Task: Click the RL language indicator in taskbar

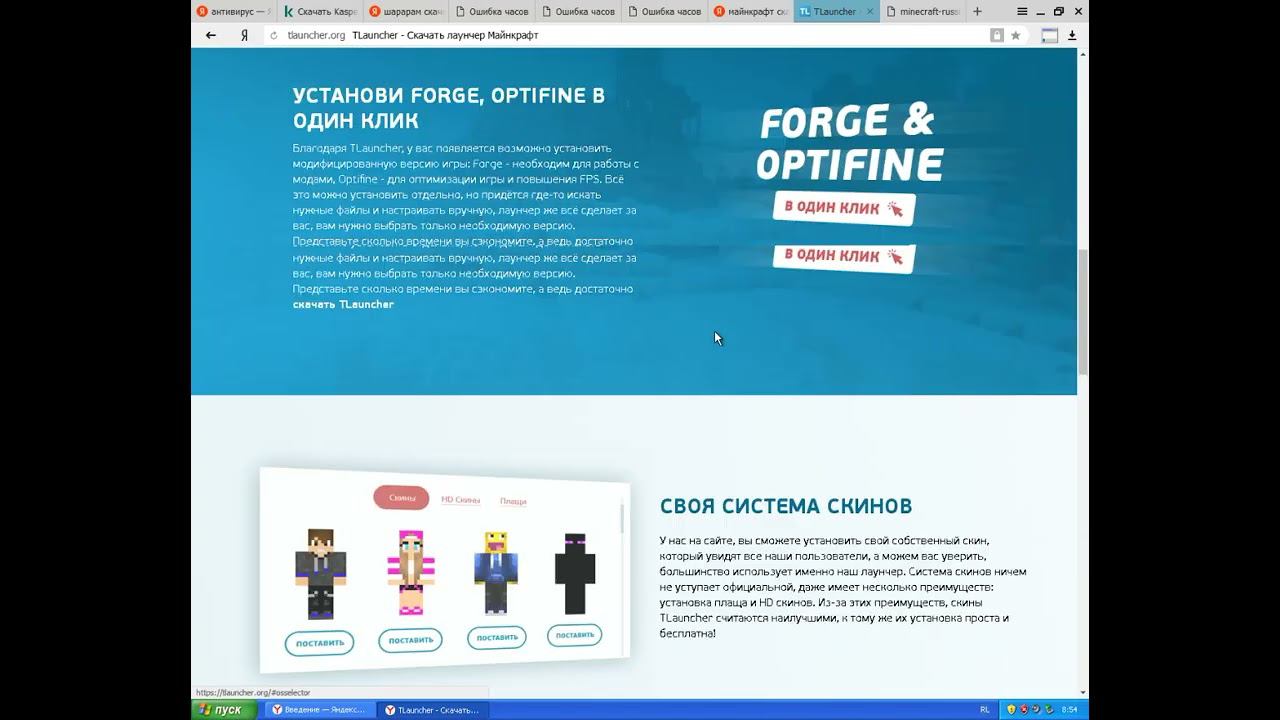Action: click(x=985, y=710)
